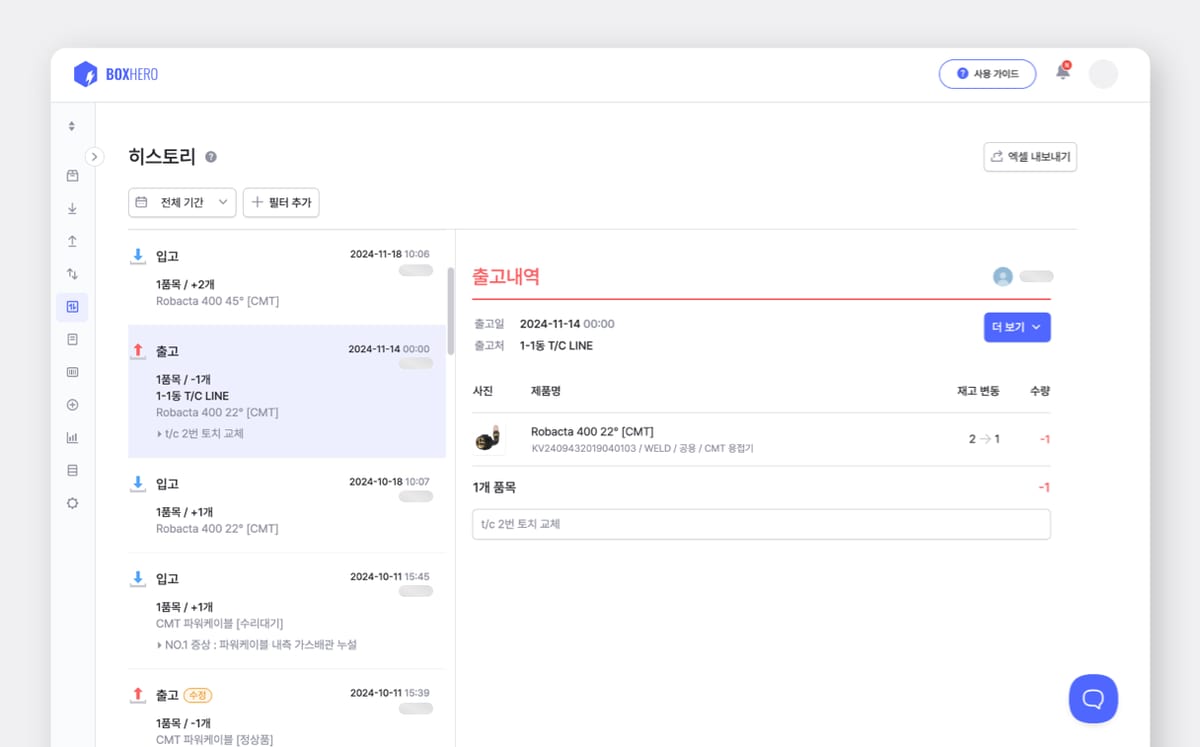Open analytics bar chart icon in sidebar

(x=72, y=437)
